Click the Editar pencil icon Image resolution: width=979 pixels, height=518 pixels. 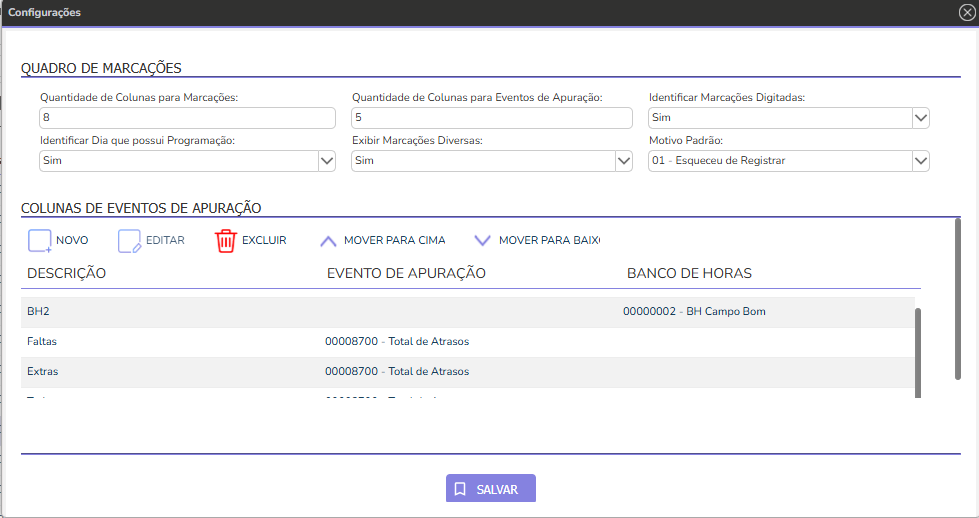point(130,241)
